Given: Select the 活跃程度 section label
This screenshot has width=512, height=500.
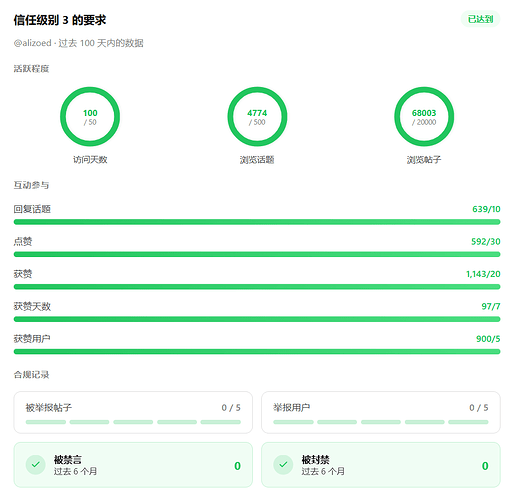Looking at the screenshot, I should (x=31, y=69).
